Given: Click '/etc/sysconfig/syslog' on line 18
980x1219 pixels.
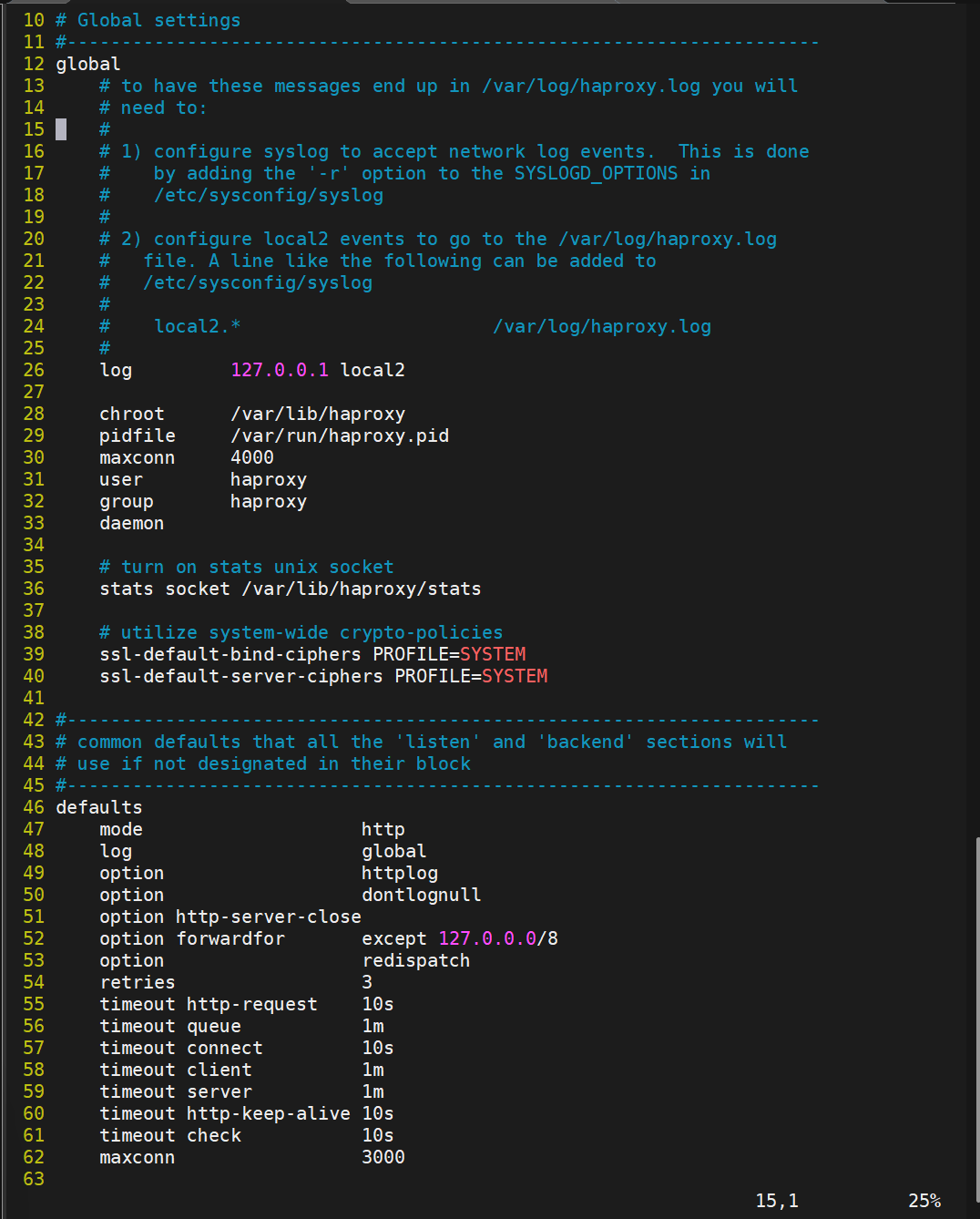Looking at the screenshot, I should tap(269, 195).
